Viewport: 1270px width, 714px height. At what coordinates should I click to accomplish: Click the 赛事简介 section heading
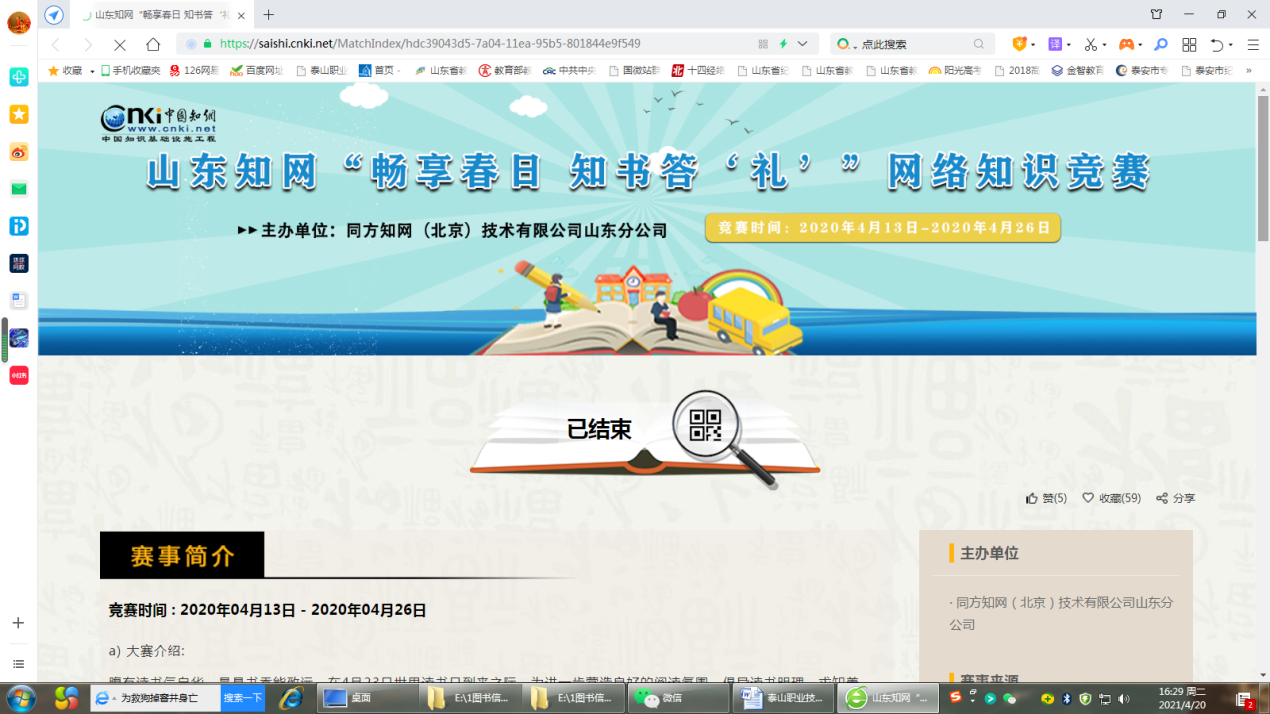[182, 556]
